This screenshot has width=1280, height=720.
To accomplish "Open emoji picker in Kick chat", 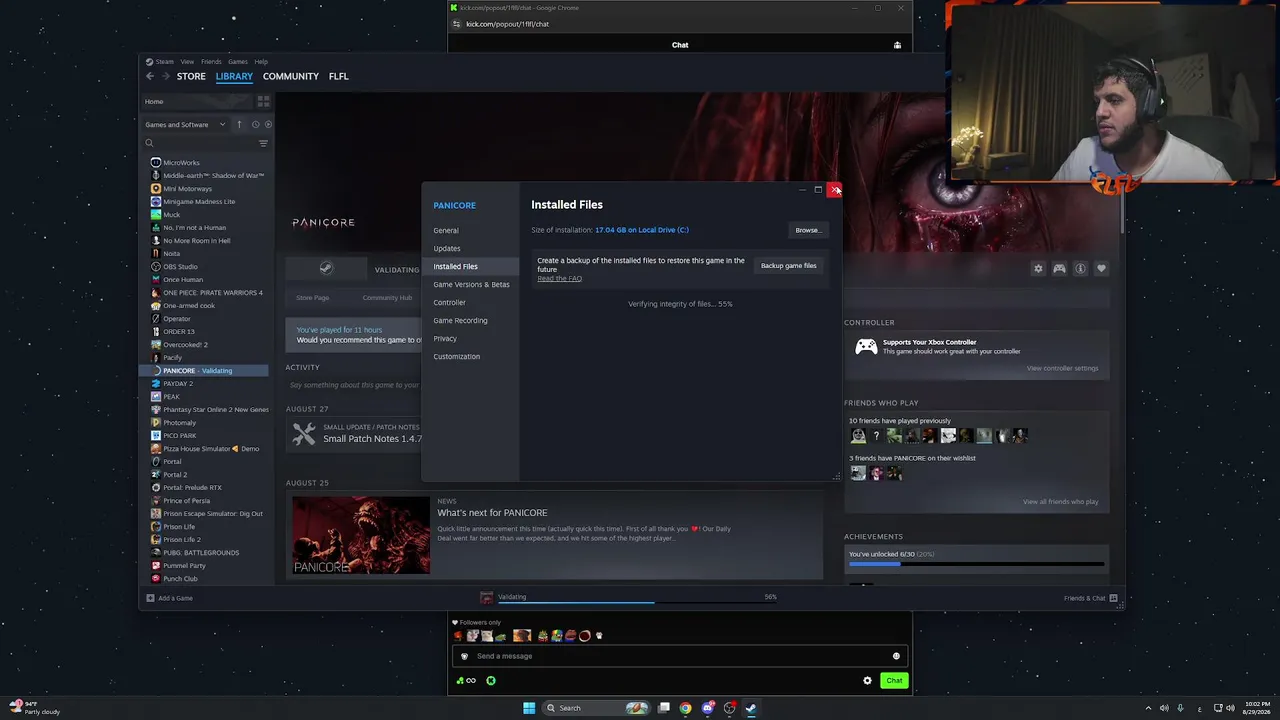I will point(896,656).
